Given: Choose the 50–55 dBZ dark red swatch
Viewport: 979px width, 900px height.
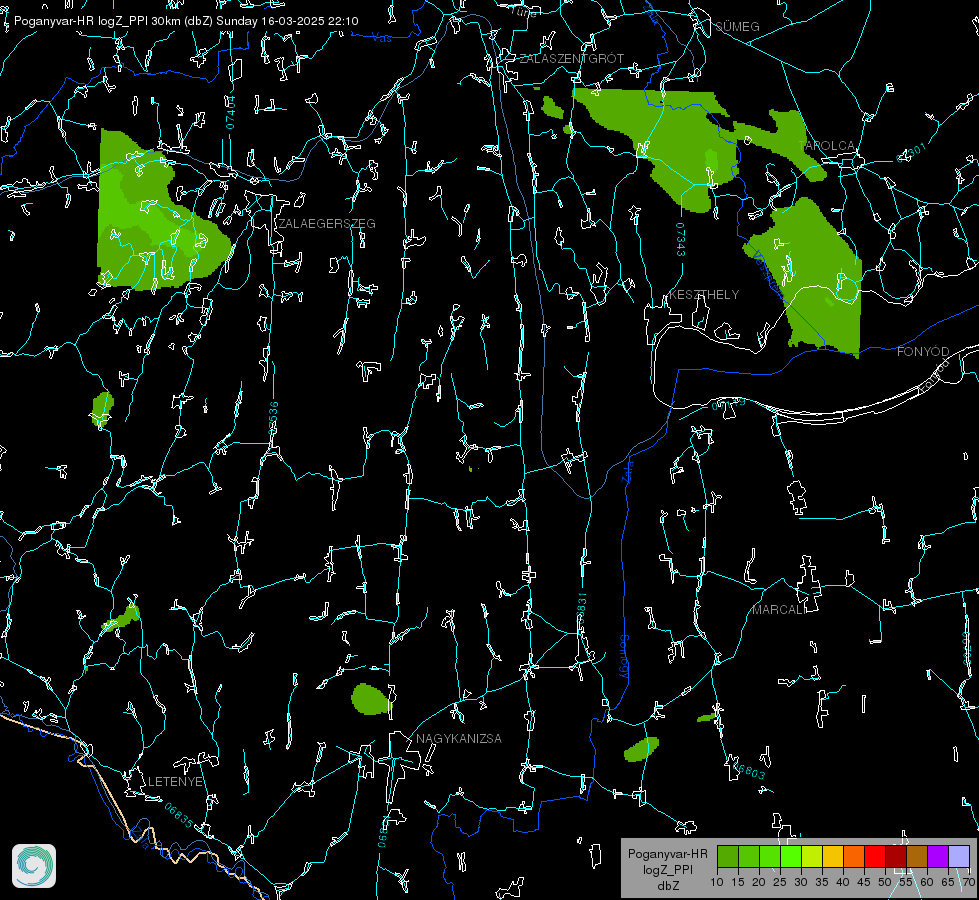Looking at the screenshot, I should point(896,856).
